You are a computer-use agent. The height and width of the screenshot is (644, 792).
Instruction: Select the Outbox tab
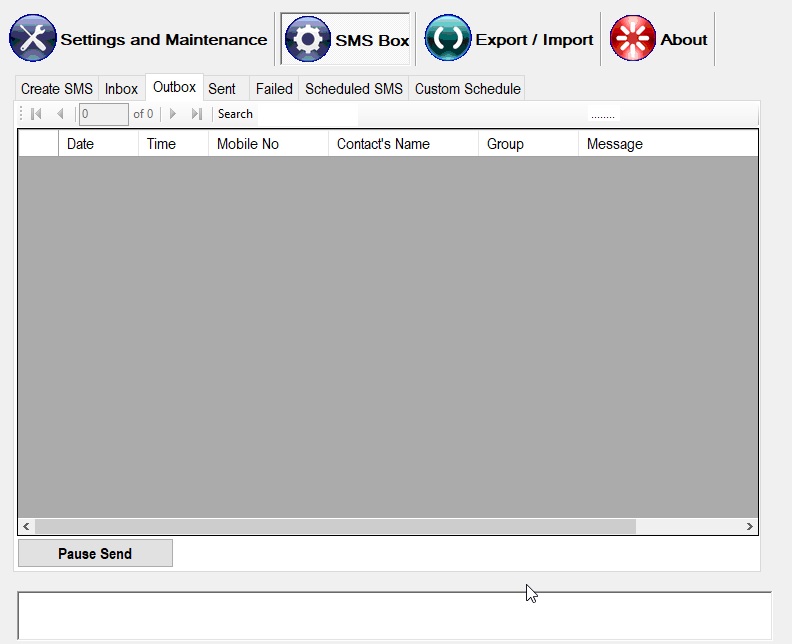[174, 87]
